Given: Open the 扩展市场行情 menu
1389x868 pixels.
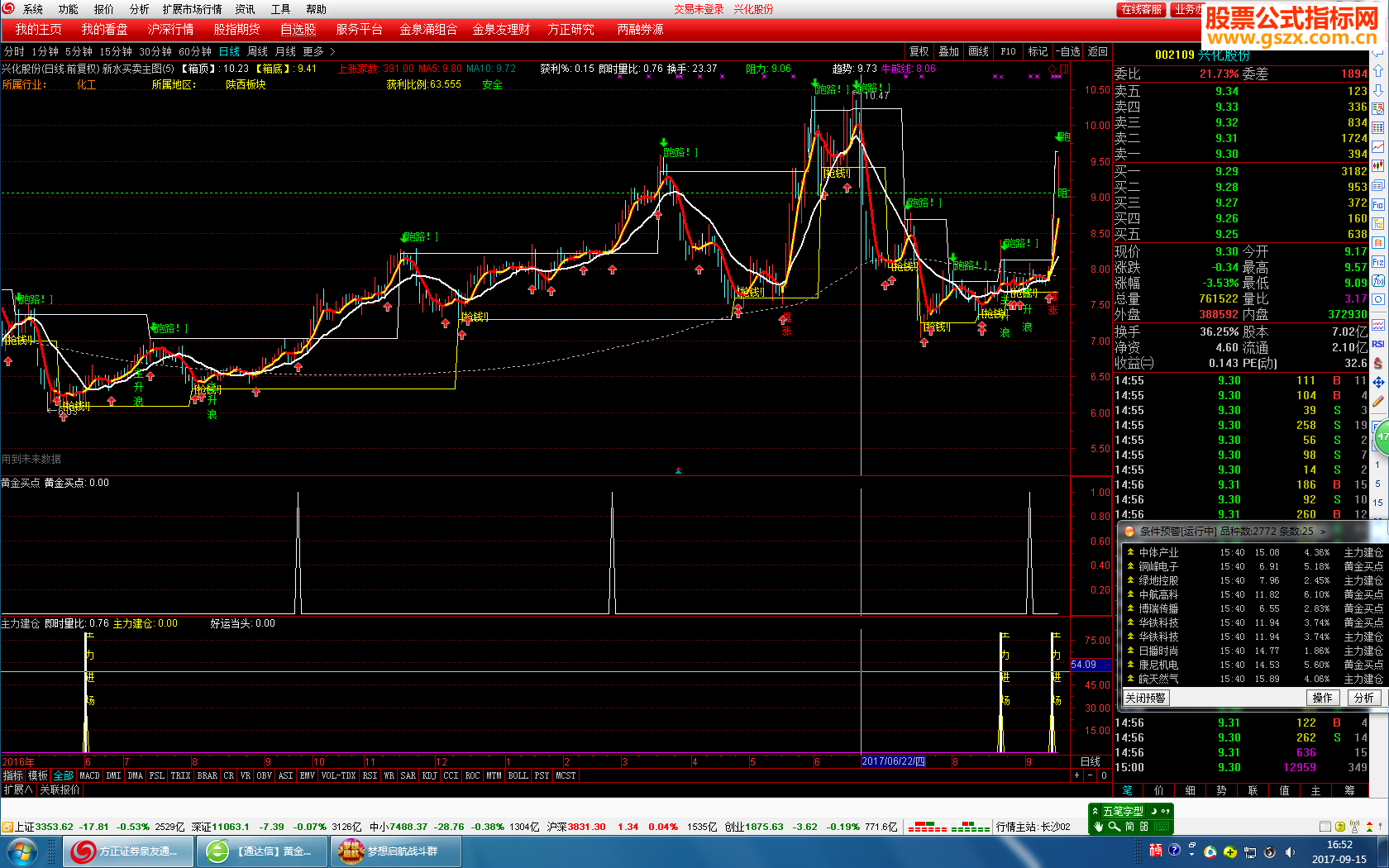Looking at the screenshot, I should [x=192, y=9].
